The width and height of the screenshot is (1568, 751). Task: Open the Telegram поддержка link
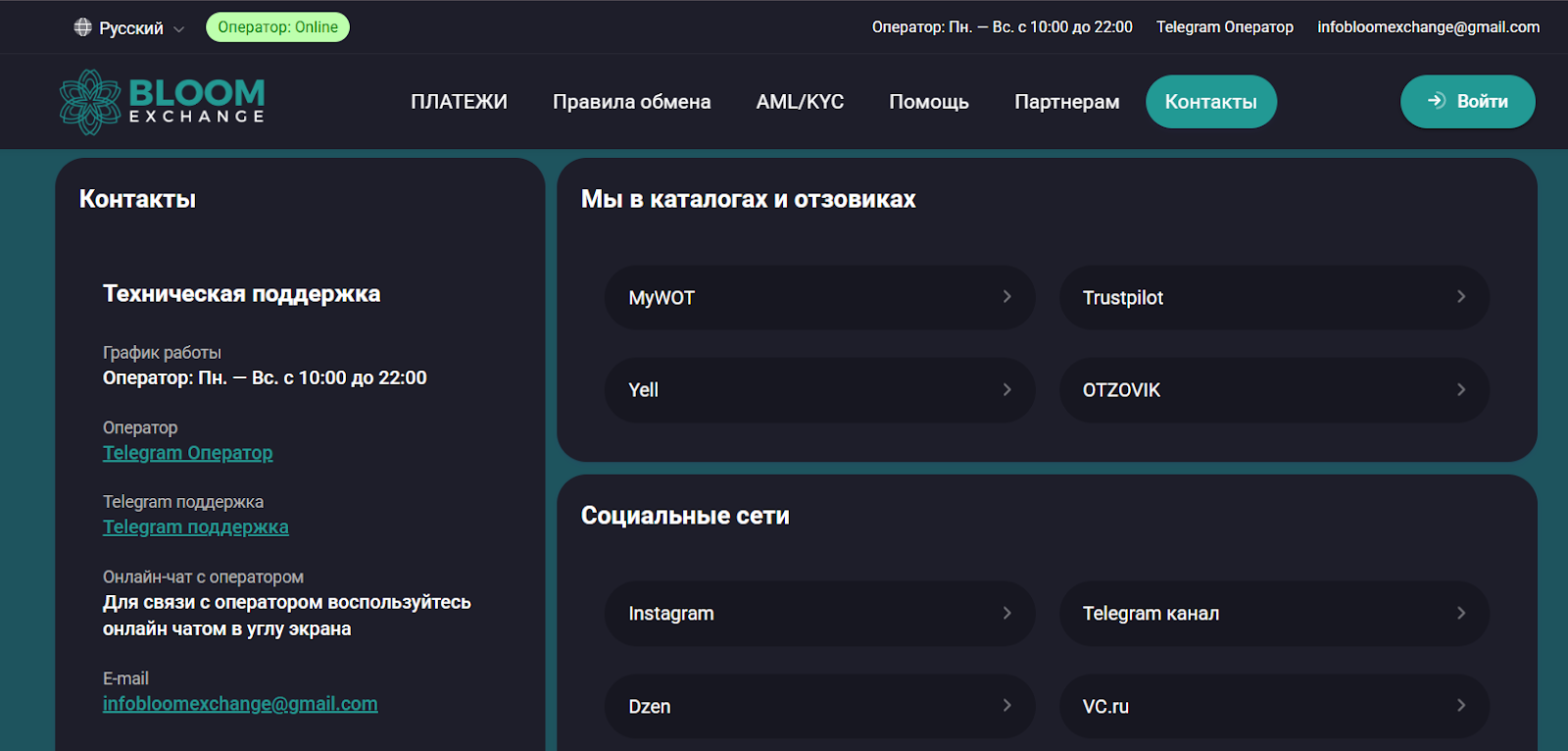pyautogui.click(x=196, y=527)
